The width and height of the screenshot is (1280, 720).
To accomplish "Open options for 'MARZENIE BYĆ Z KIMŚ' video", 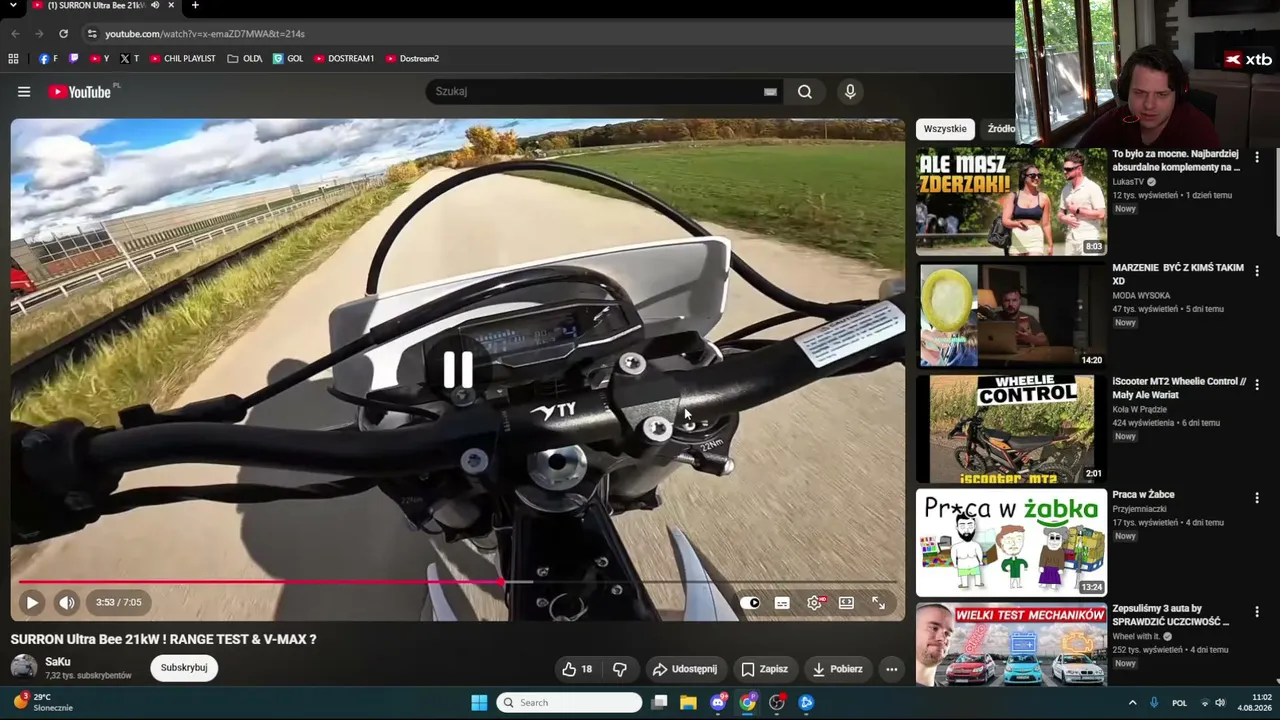I will (x=1257, y=271).
